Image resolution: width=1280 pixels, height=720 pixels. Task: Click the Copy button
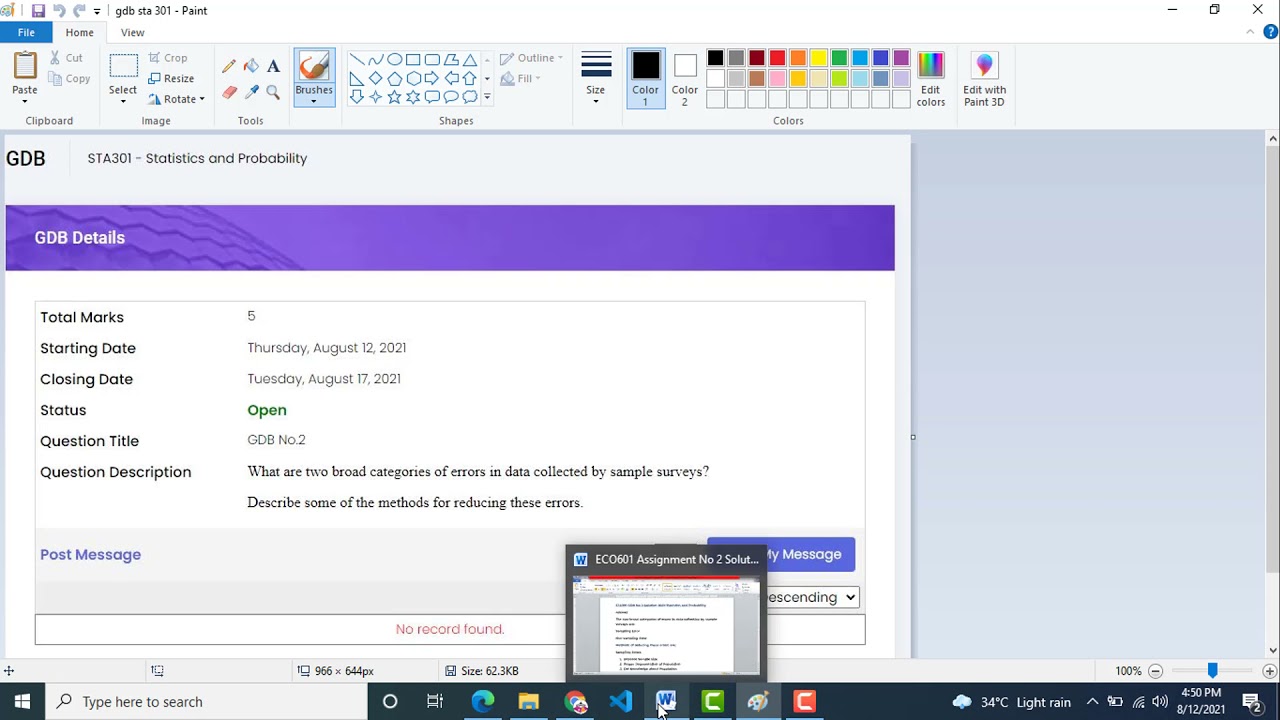click(x=69, y=78)
